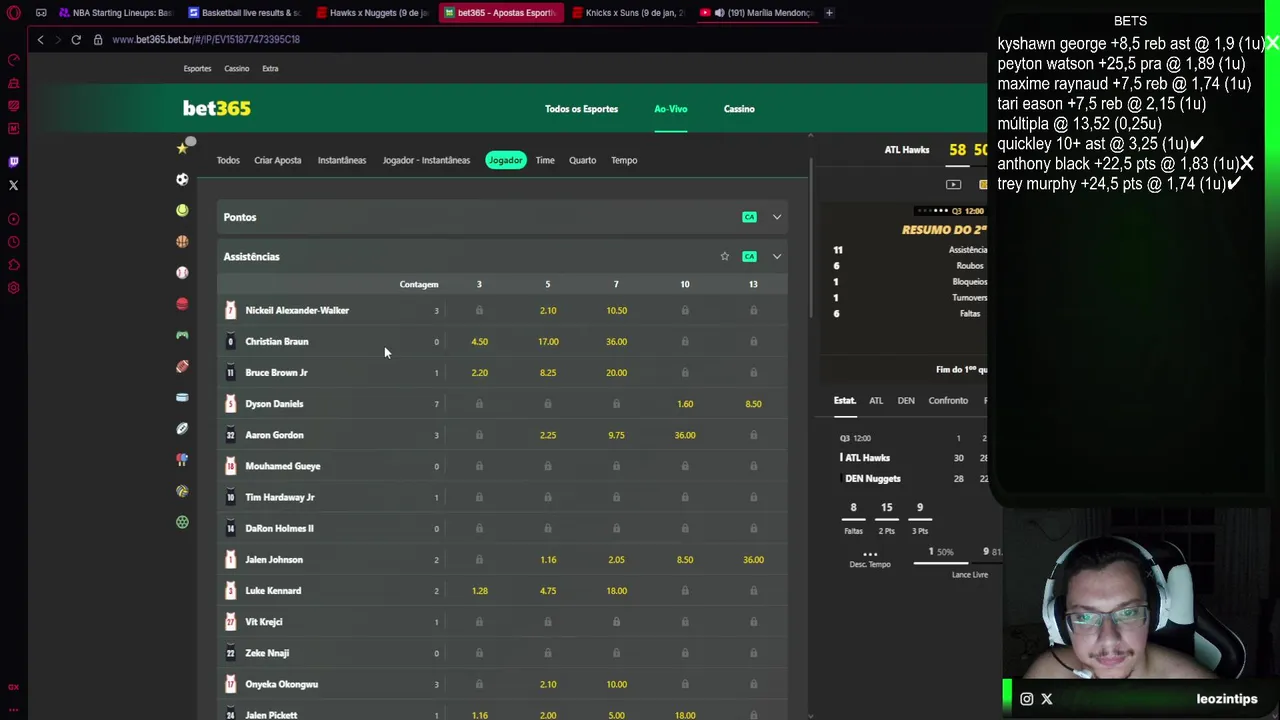Select the ice hockey puck icon
Image resolution: width=1280 pixels, height=720 pixels.
point(182,397)
